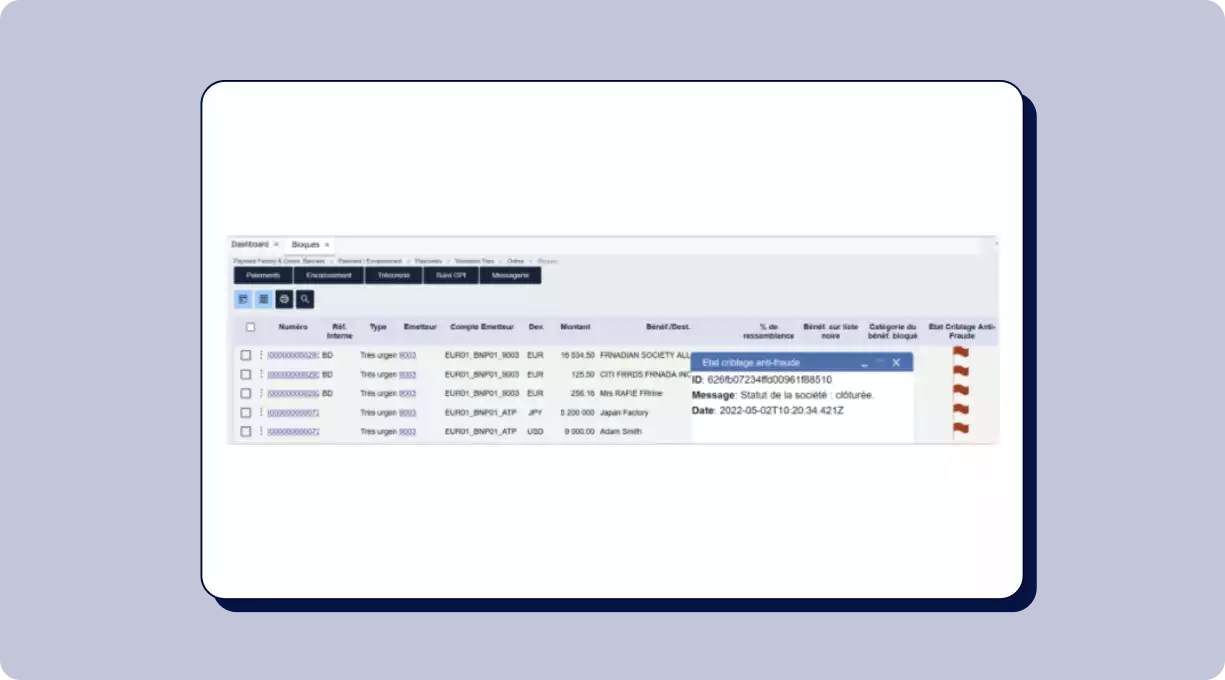Close the Etat criblage anti-fraude popup

pyautogui.click(x=896, y=362)
